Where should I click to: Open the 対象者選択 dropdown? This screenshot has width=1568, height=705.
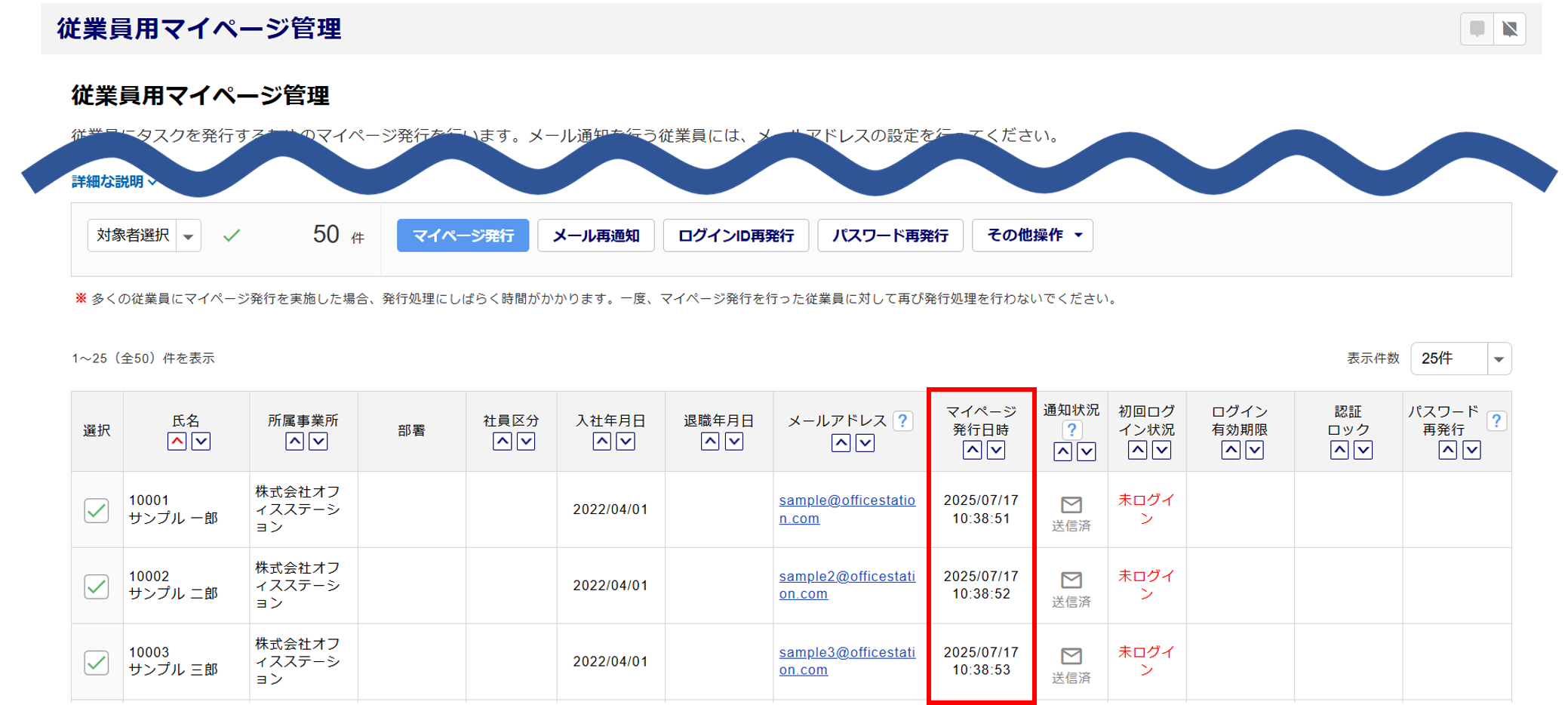click(x=144, y=236)
